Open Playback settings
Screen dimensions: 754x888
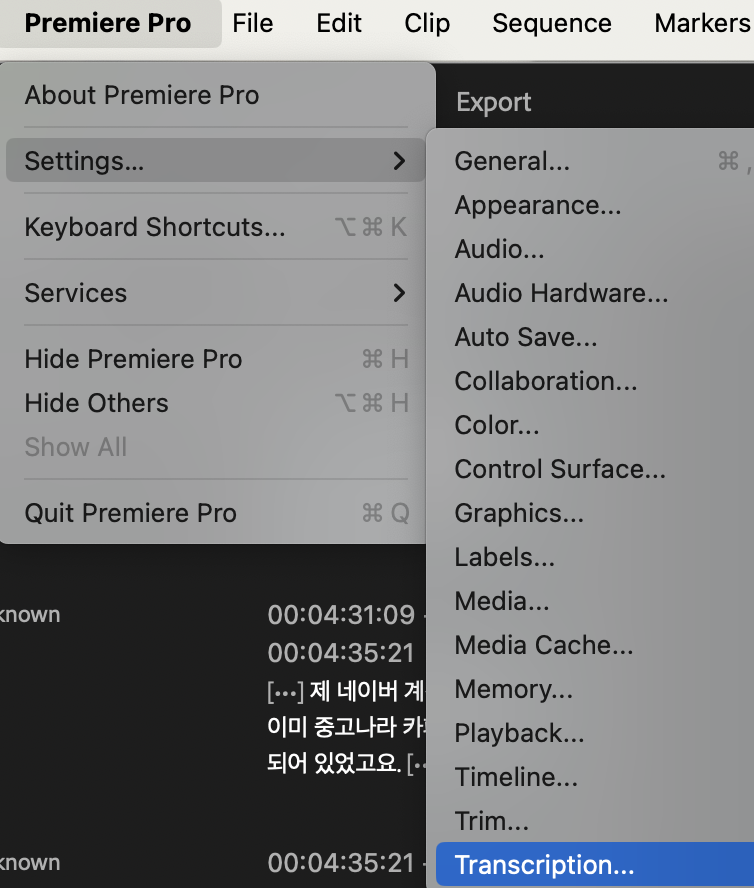[x=595, y=733]
